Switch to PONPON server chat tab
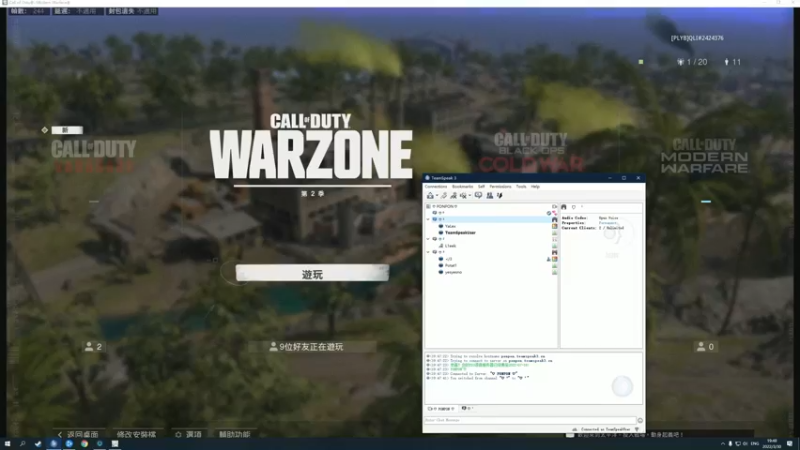This screenshot has height=450, width=800. 441,409
